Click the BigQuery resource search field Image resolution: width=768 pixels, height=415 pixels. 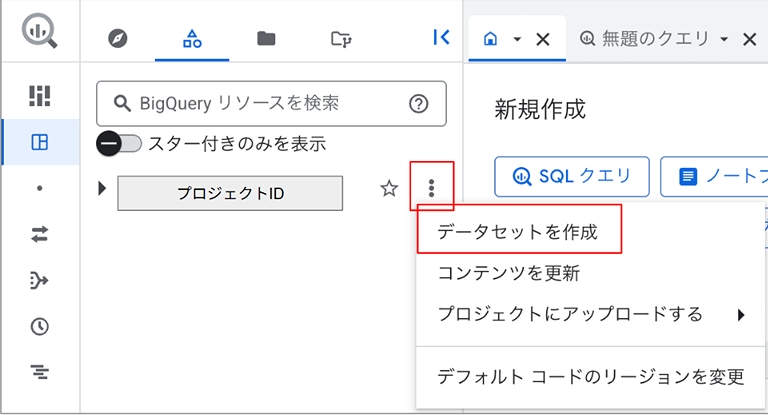271,103
